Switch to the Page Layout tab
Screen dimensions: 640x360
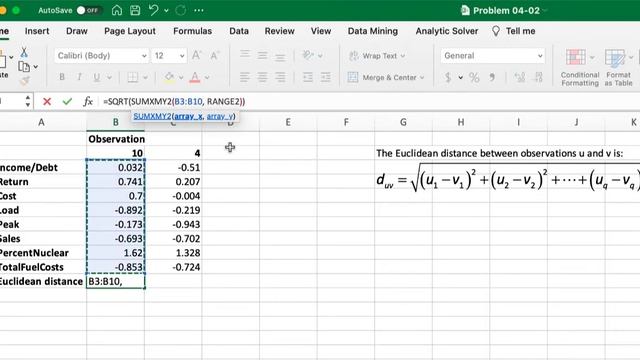pos(130,31)
